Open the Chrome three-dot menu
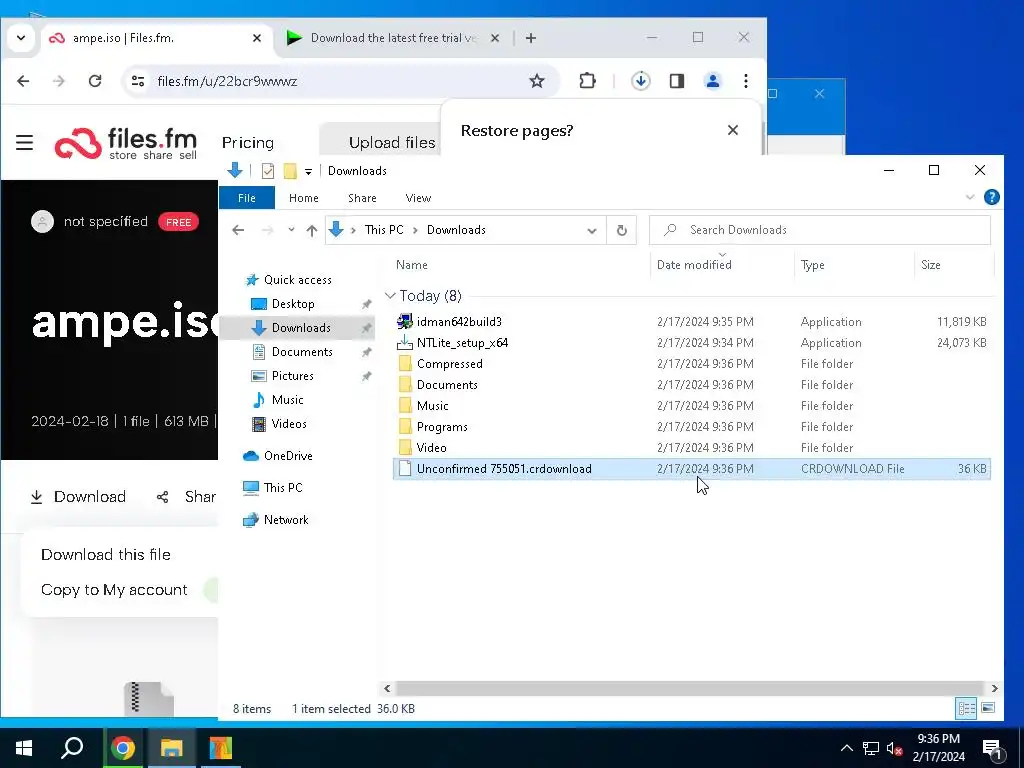This screenshot has height=768, width=1024. pos(746,81)
